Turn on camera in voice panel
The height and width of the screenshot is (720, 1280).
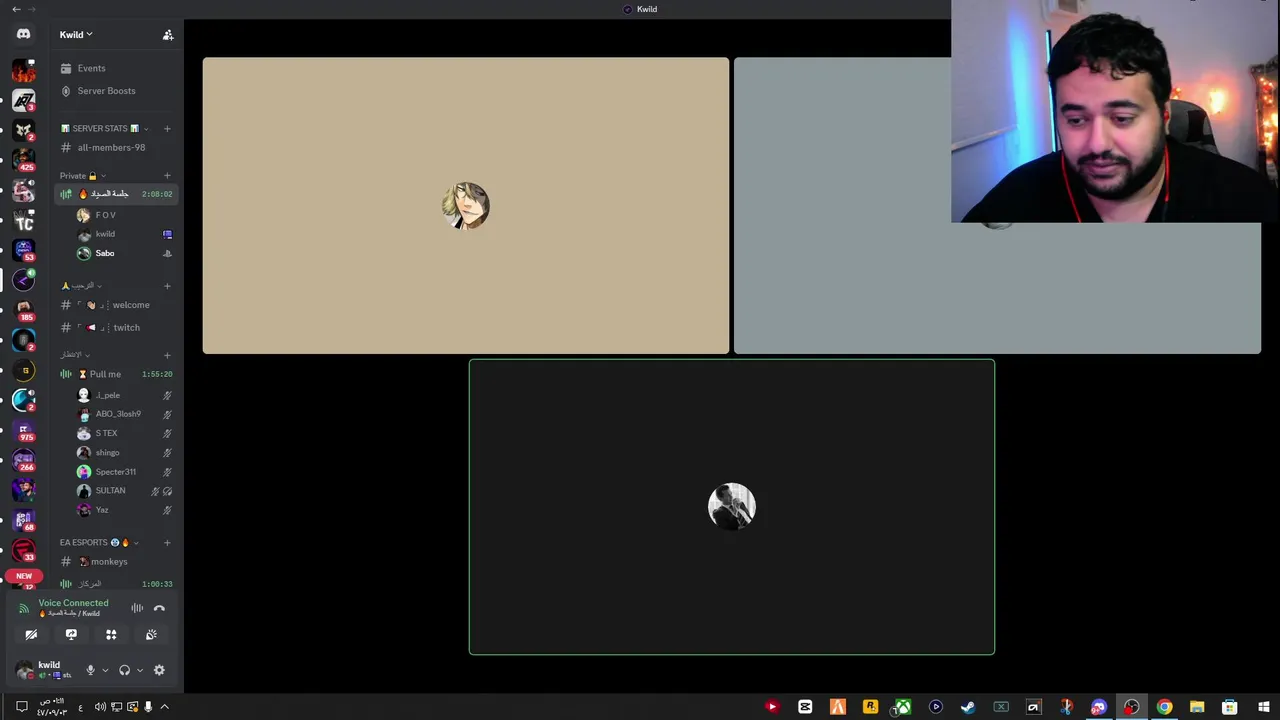tap(31, 634)
